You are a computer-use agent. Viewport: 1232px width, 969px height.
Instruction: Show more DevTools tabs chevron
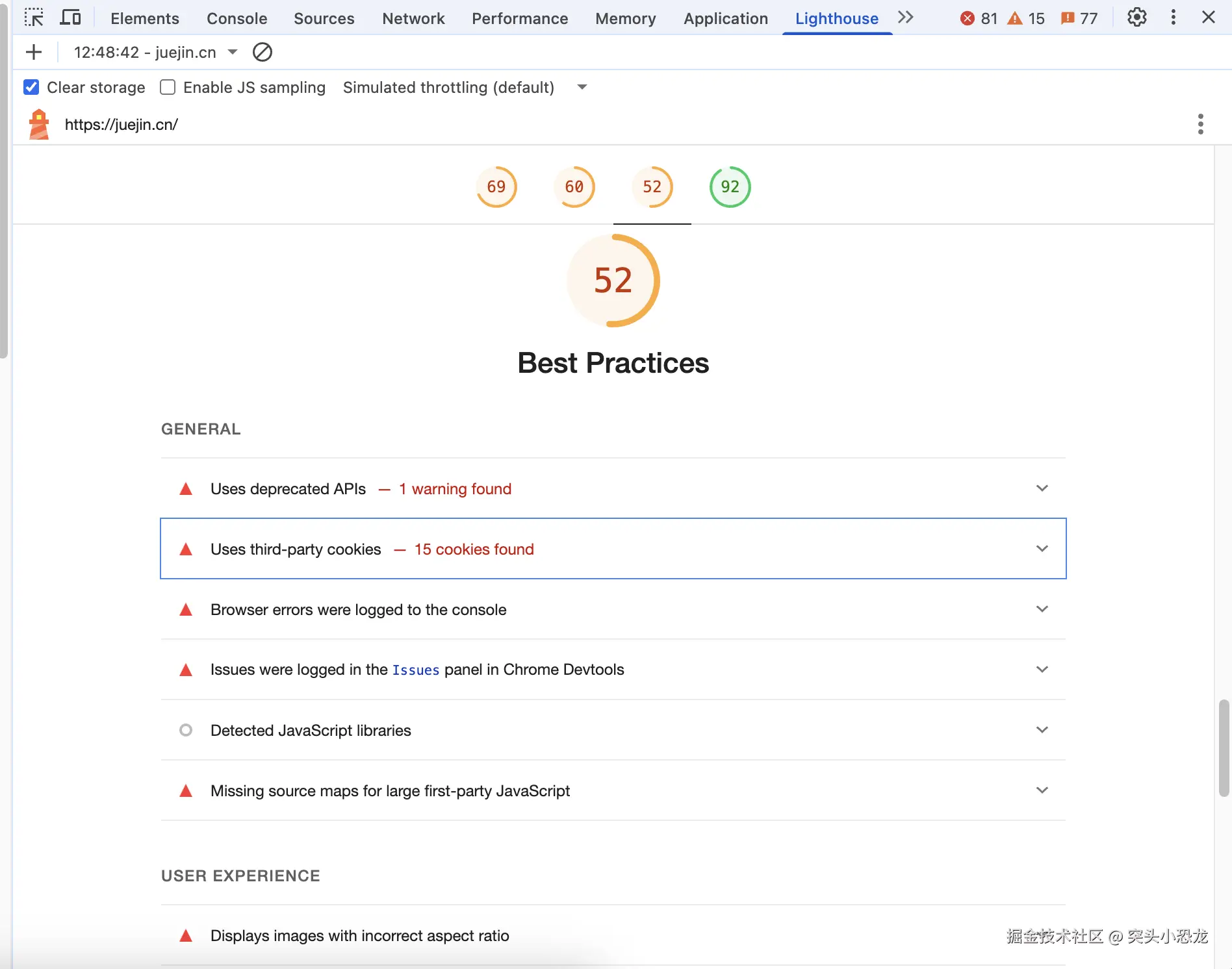click(x=905, y=18)
